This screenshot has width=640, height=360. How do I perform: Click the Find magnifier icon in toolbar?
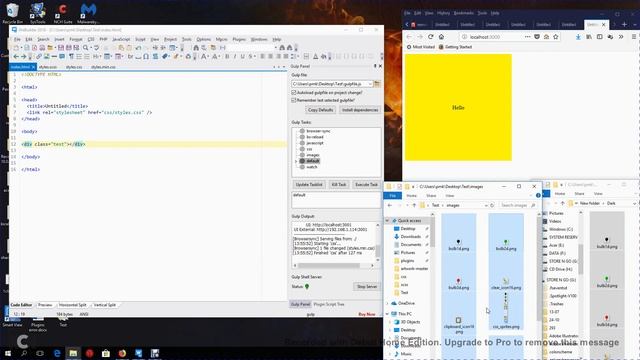coord(85,48)
